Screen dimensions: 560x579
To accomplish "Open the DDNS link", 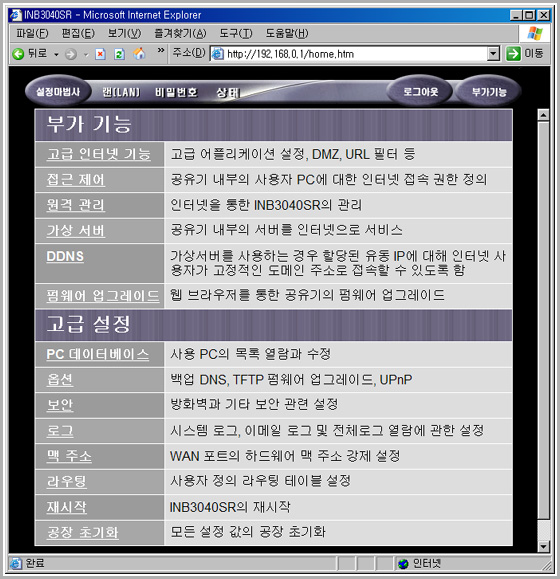I will (x=65, y=256).
